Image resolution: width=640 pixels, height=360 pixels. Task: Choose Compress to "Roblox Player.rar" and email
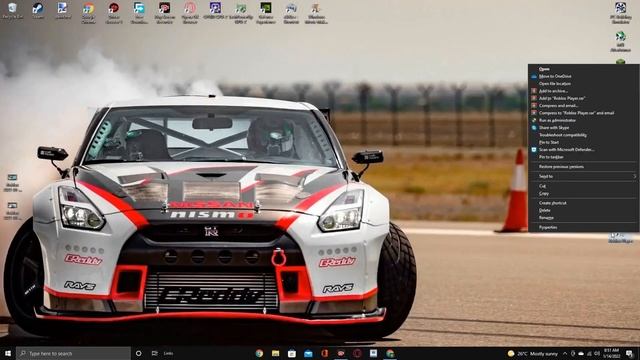pyautogui.click(x=584, y=113)
